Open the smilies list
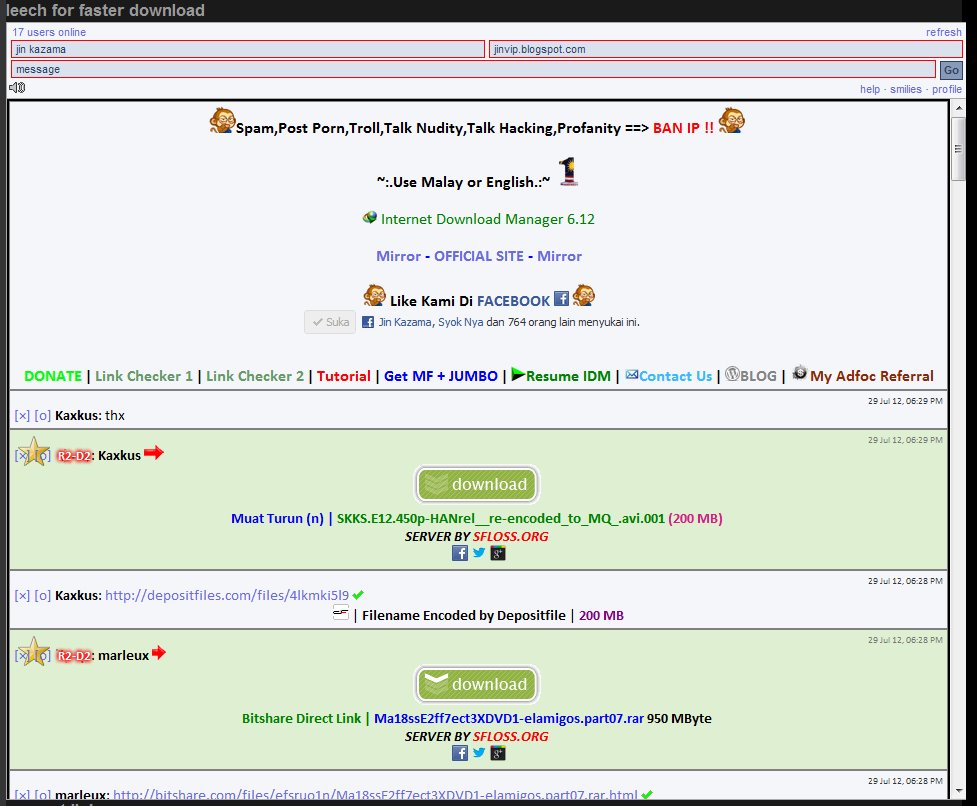 coord(905,89)
